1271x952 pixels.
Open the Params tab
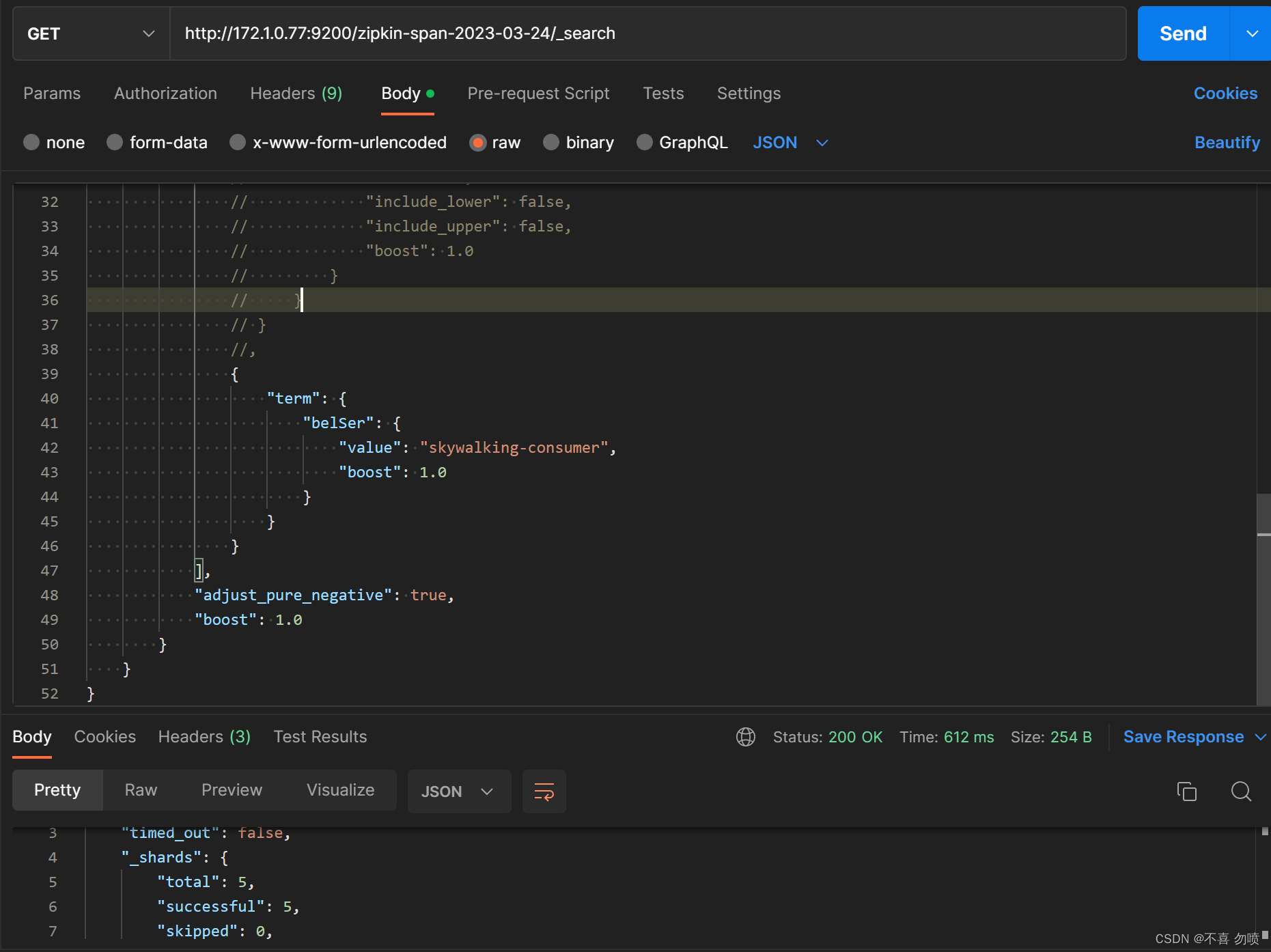52,94
